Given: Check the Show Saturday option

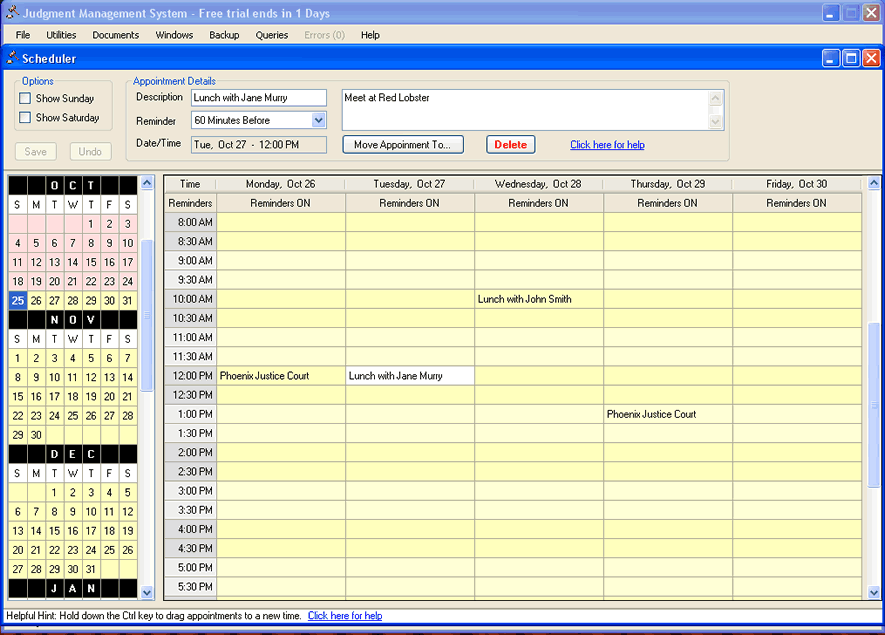Looking at the screenshot, I should tap(26, 117).
